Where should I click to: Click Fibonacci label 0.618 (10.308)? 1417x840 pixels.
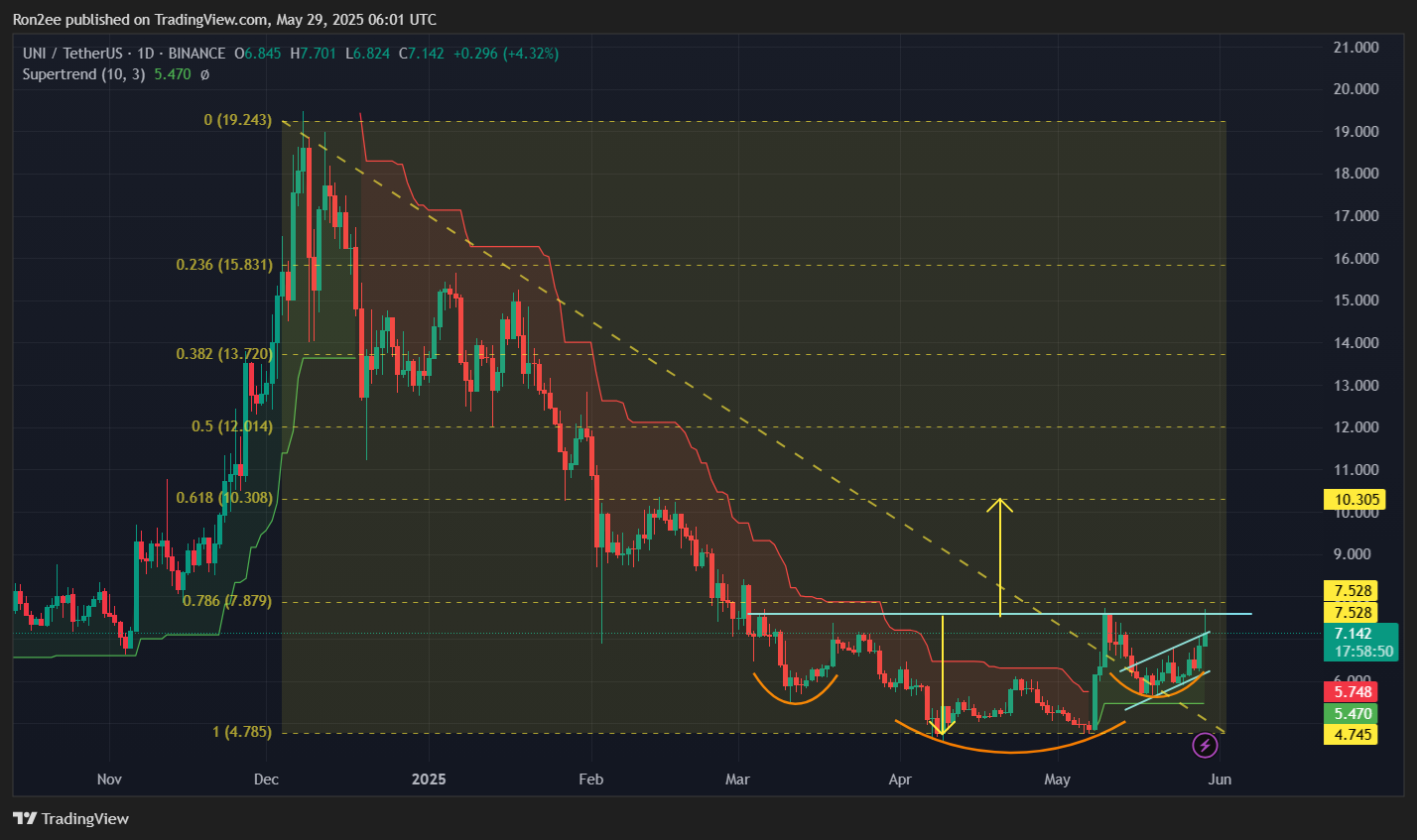coord(224,498)
